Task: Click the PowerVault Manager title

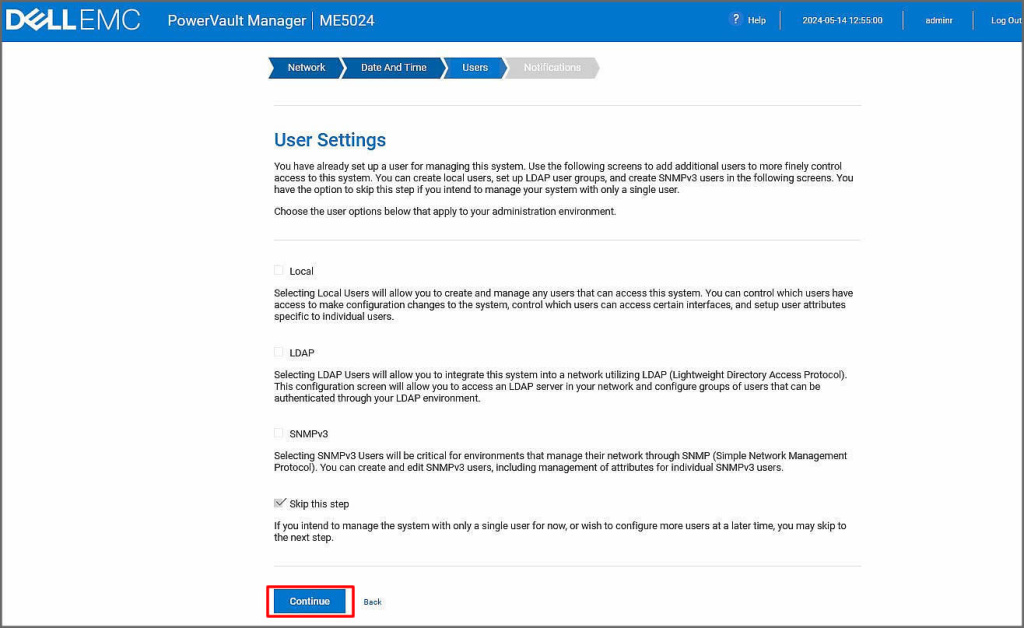Action: 236,20
